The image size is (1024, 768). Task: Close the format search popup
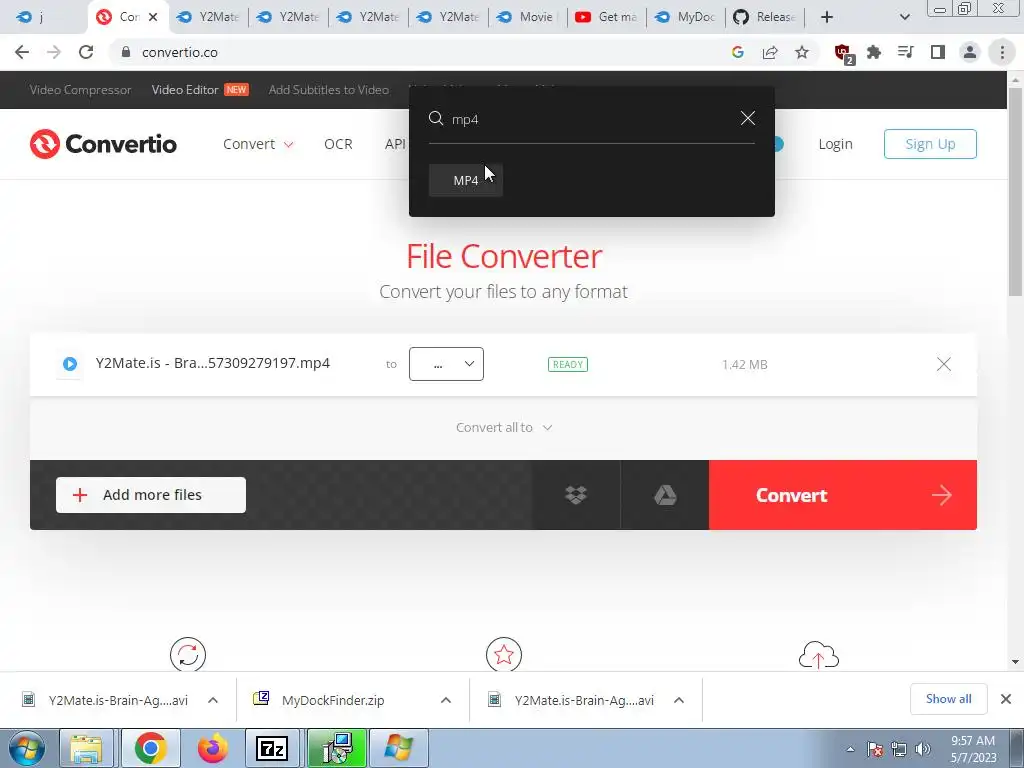point(748,118)
